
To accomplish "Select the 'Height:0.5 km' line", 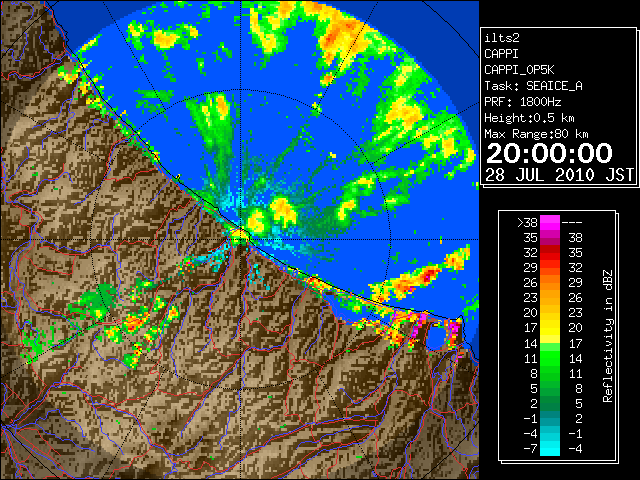I will click(529, 118).
